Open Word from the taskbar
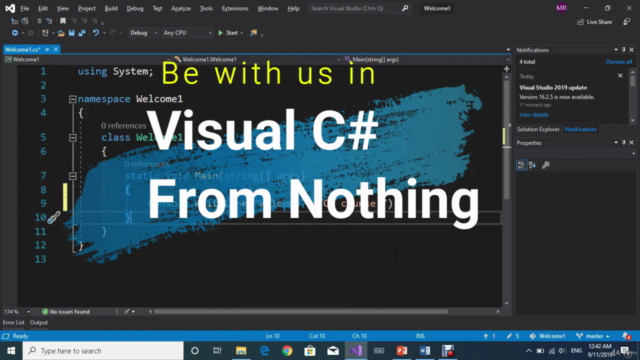The width and height of the screenshot is (640, 360). pyautogui.click(x=424, y=351)
